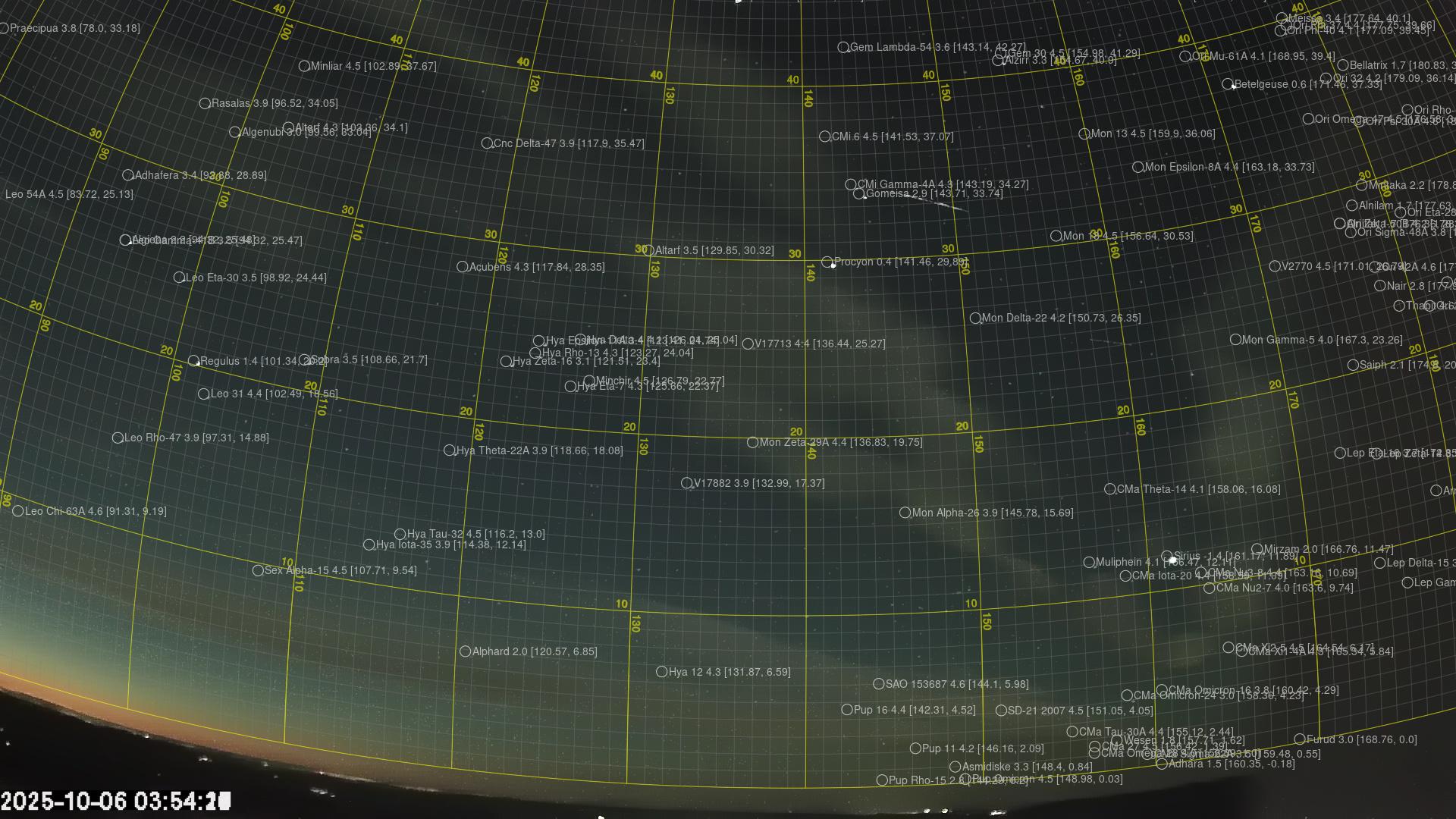The height and width of the screenshot is (819, 1456).
Task: Click the Procyon star marker circle
Action: (x=827, y=262)
